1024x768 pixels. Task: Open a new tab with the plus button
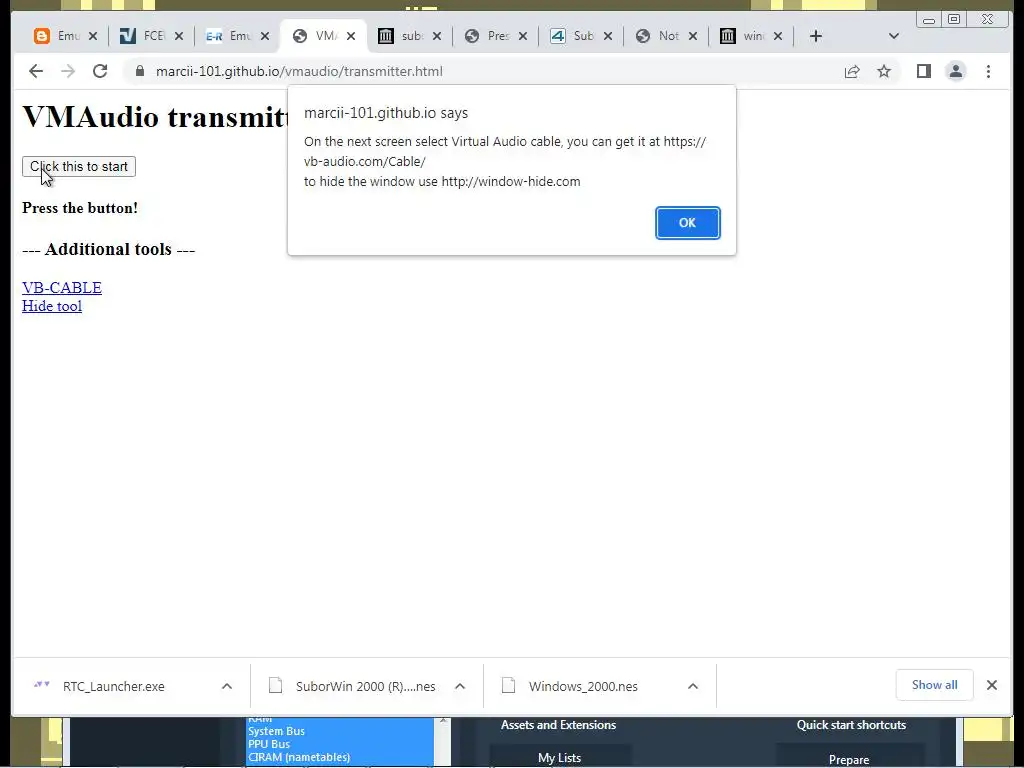coord(816,36)
